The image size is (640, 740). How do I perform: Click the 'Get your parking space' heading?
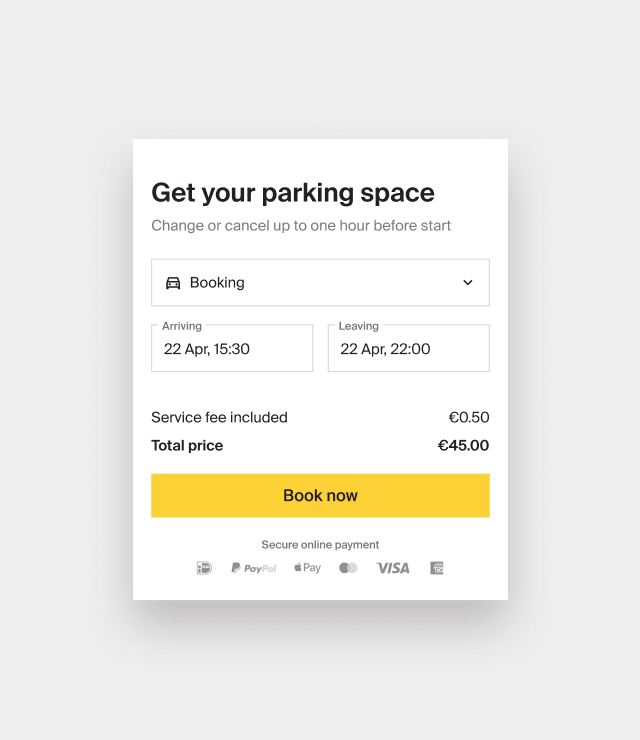(x=293, y=193)
